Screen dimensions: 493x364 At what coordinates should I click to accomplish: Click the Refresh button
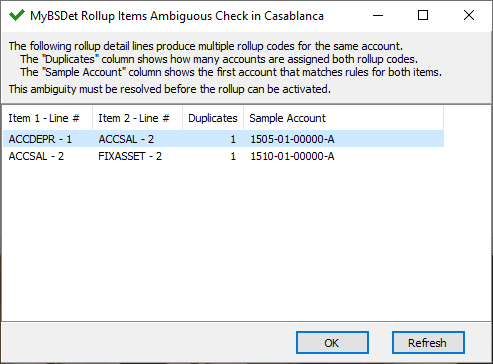tap(428, 342)
